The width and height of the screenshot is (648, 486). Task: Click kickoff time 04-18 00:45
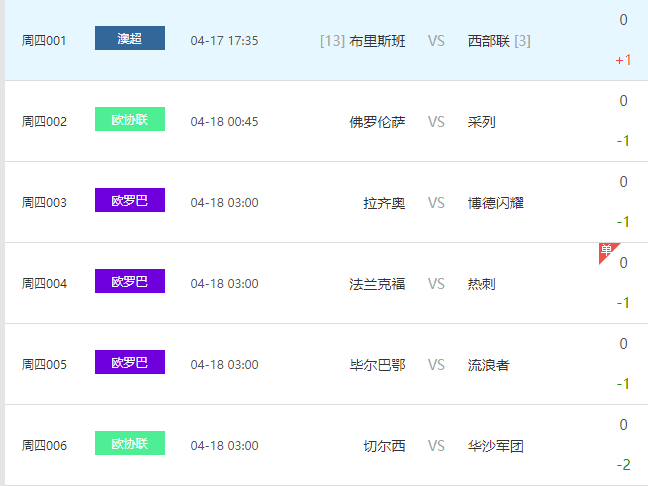click(x=224, y=122)
